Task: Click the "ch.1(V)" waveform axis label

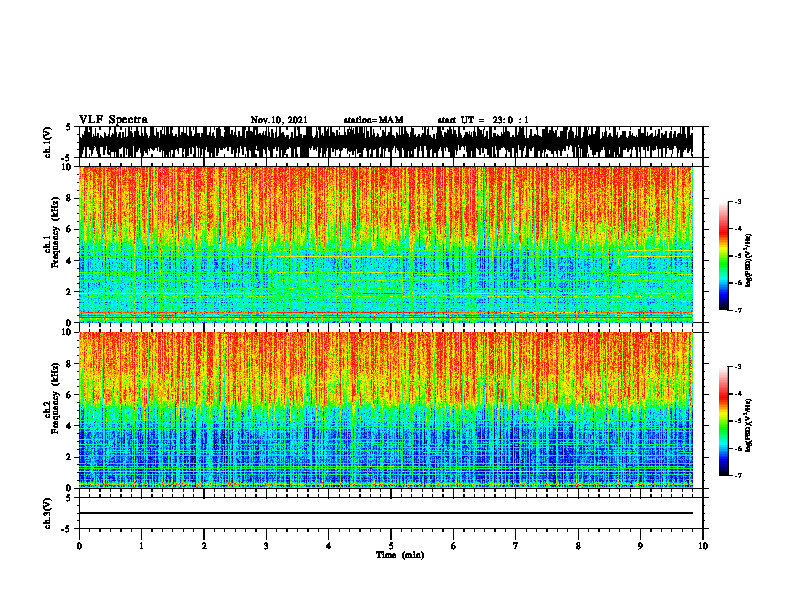Action: 48,142
